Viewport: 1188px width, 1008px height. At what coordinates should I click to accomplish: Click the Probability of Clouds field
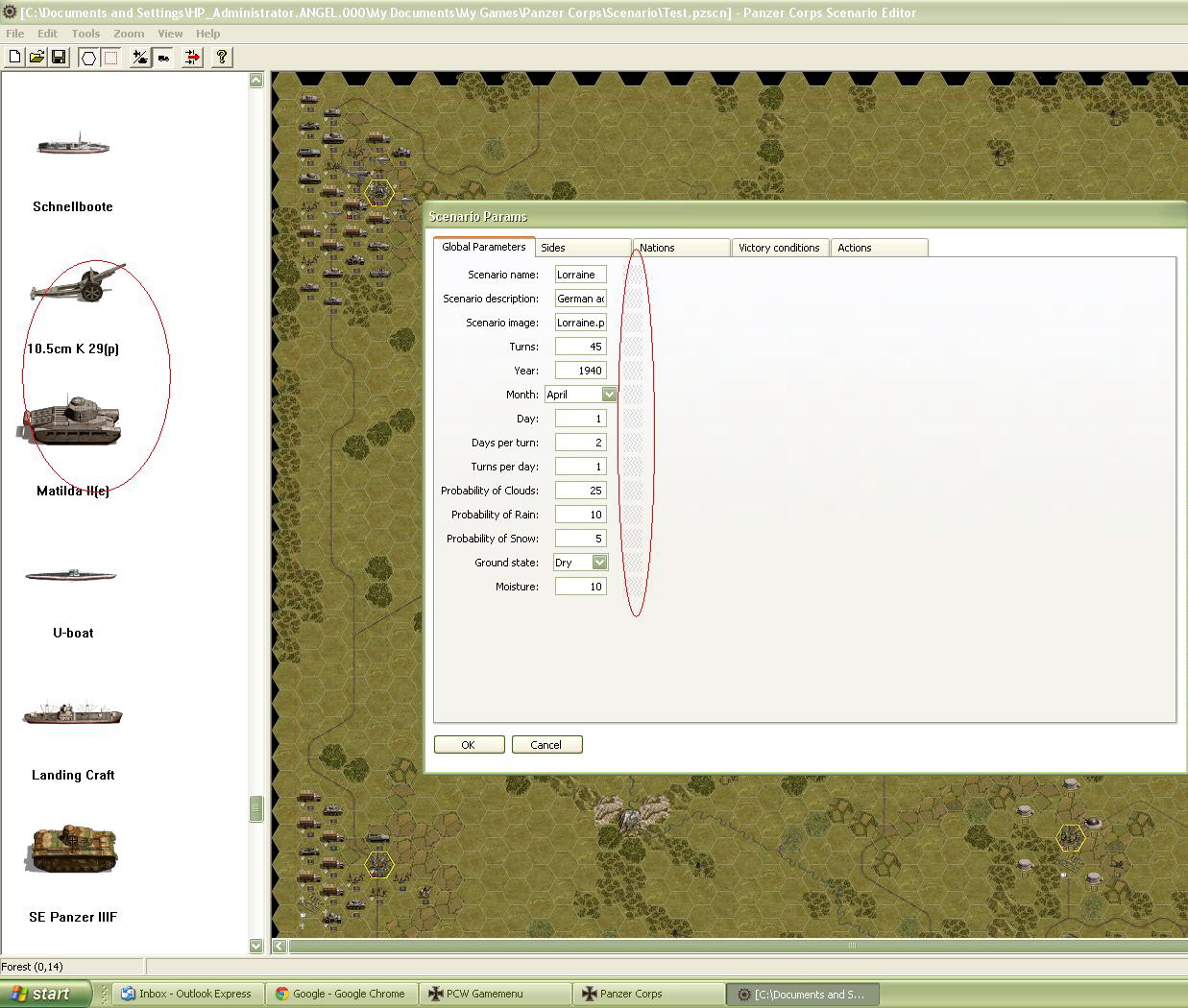[581, 491]
